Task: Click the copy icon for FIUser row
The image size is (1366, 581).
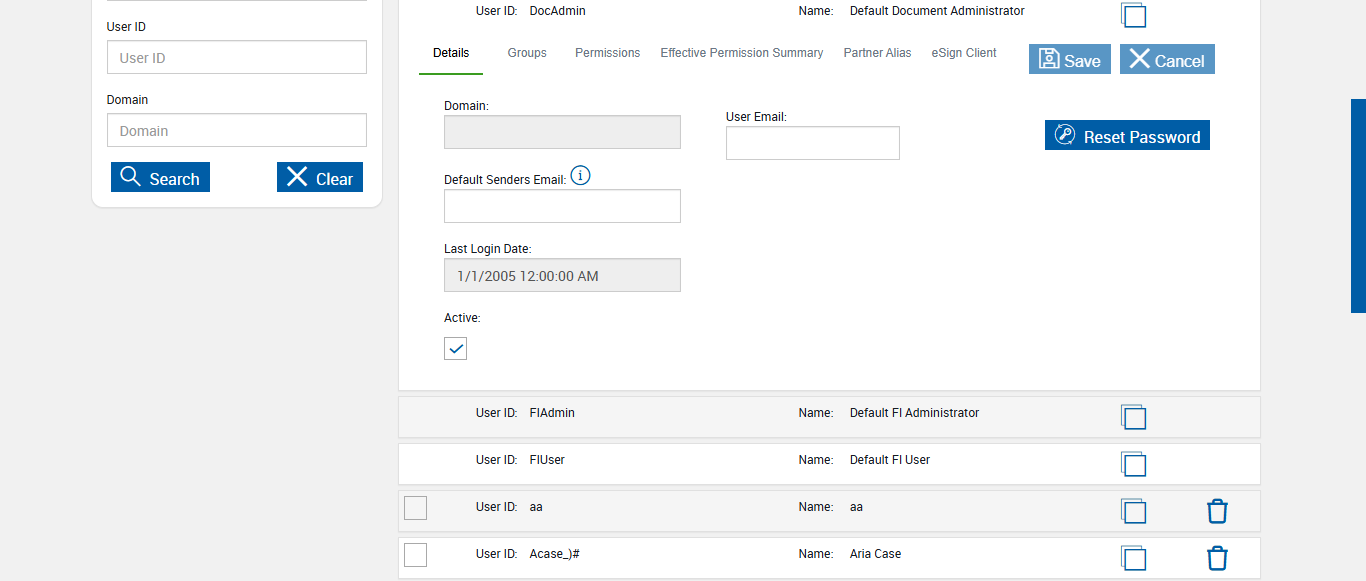Action: coord(1133,464)
